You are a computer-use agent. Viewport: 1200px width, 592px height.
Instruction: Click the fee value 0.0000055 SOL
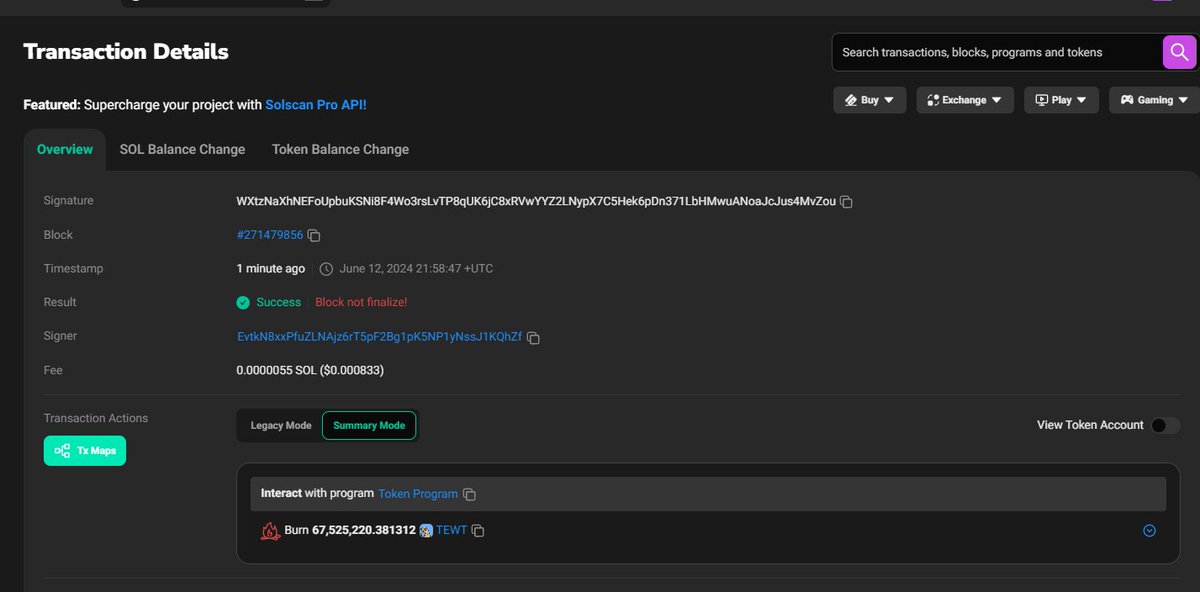coord(310,370)
